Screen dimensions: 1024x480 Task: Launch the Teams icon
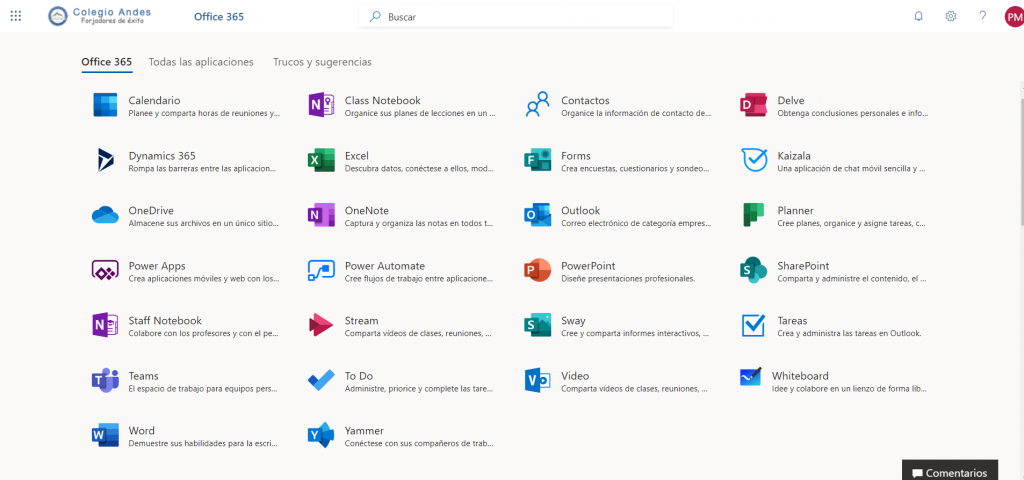[105, 380]
